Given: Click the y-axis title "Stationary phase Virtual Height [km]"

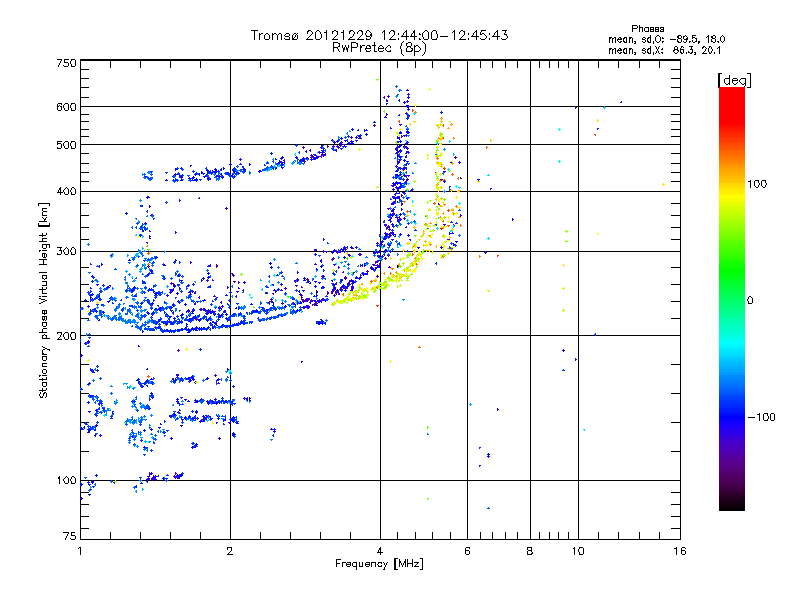Looking at the screenshot, I should pos(44,300).
